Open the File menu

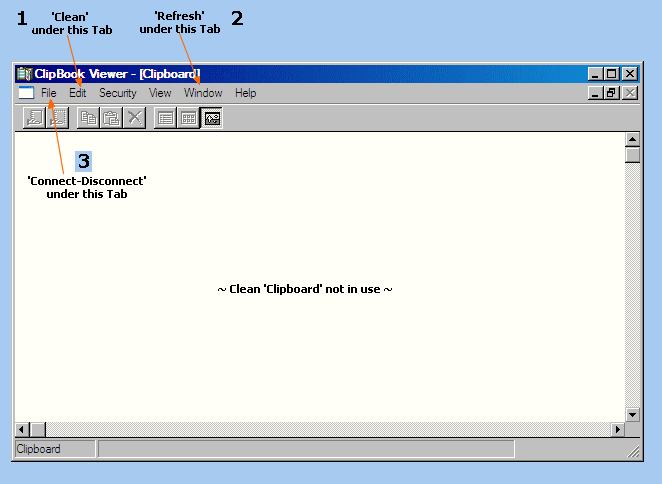pos(49,93)
